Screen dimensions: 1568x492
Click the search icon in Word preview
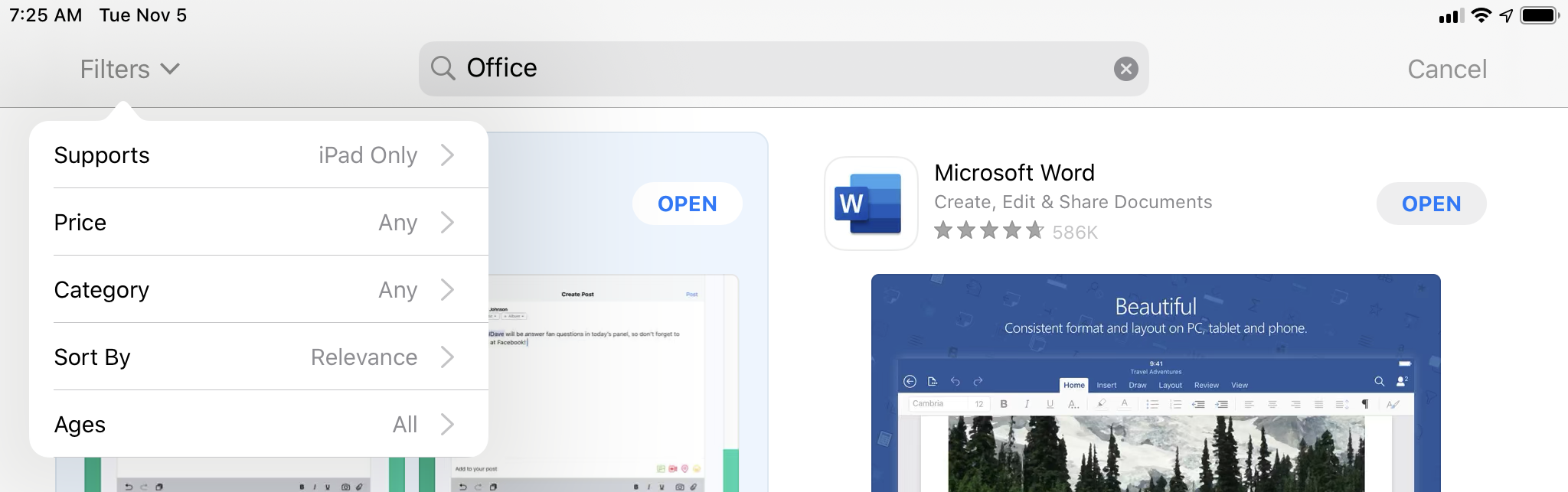1379,381
